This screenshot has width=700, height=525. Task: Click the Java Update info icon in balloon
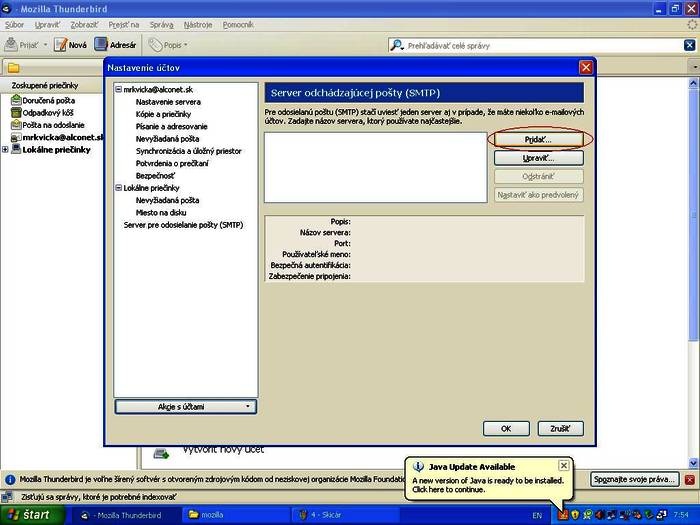click(x=418, y=467)
